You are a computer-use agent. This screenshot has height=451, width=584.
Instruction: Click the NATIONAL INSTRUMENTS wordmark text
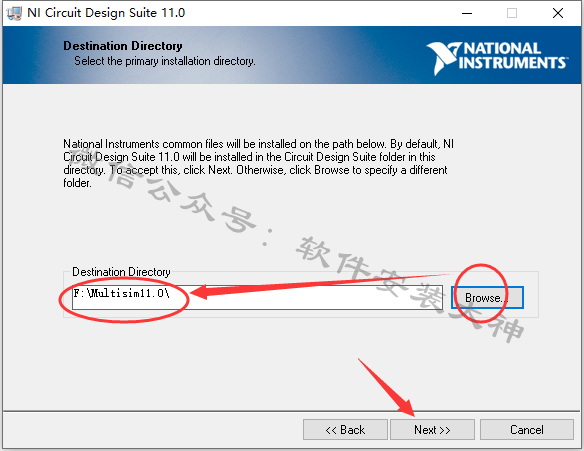point(513,55)
